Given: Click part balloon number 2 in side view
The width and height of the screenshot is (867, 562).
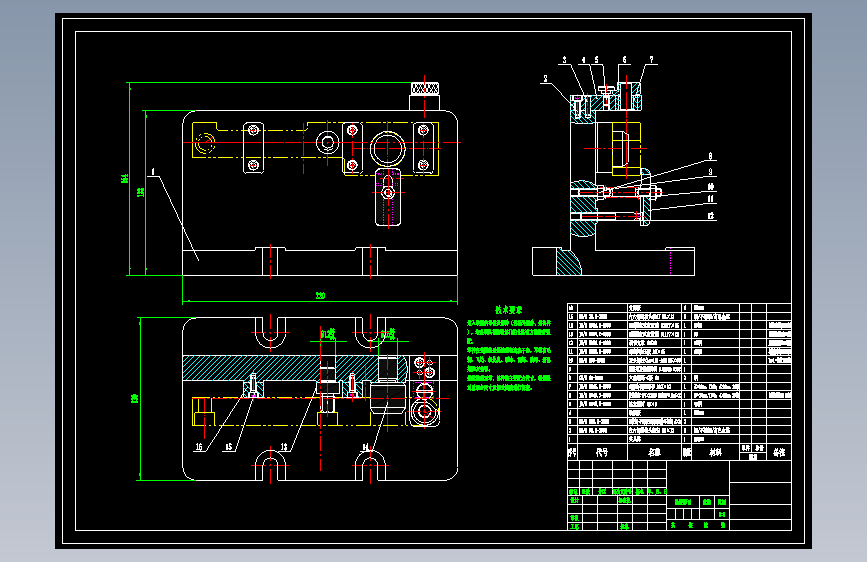Looking at the screenshot, I should click(x=545, y=79).
